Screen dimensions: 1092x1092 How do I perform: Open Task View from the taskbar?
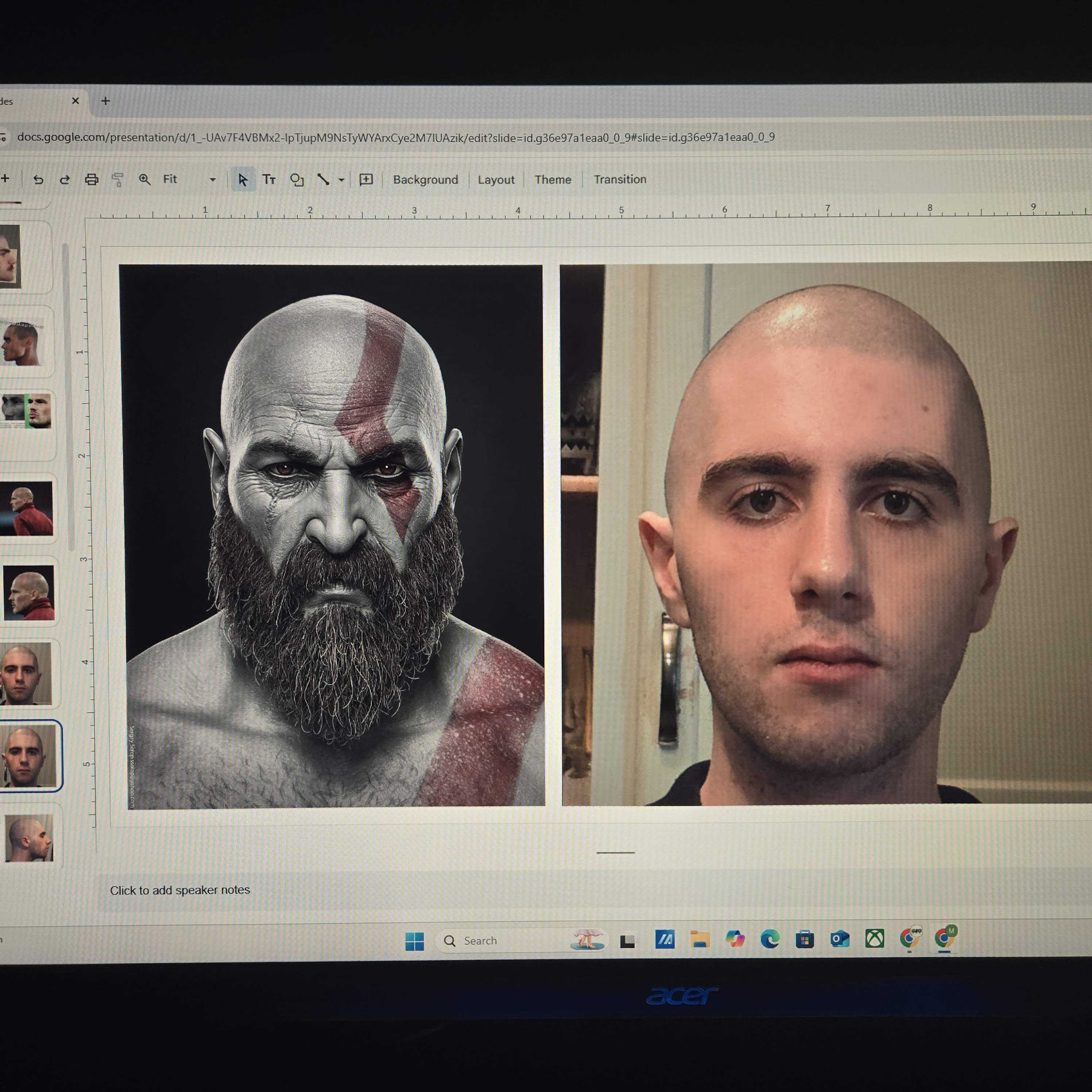click(627, 941)
